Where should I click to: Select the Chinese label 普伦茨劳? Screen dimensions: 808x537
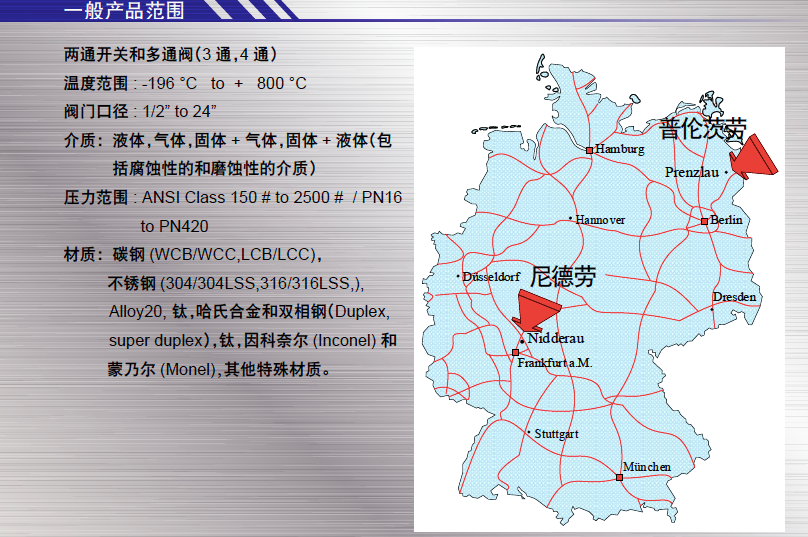click(x=703, y=128)
